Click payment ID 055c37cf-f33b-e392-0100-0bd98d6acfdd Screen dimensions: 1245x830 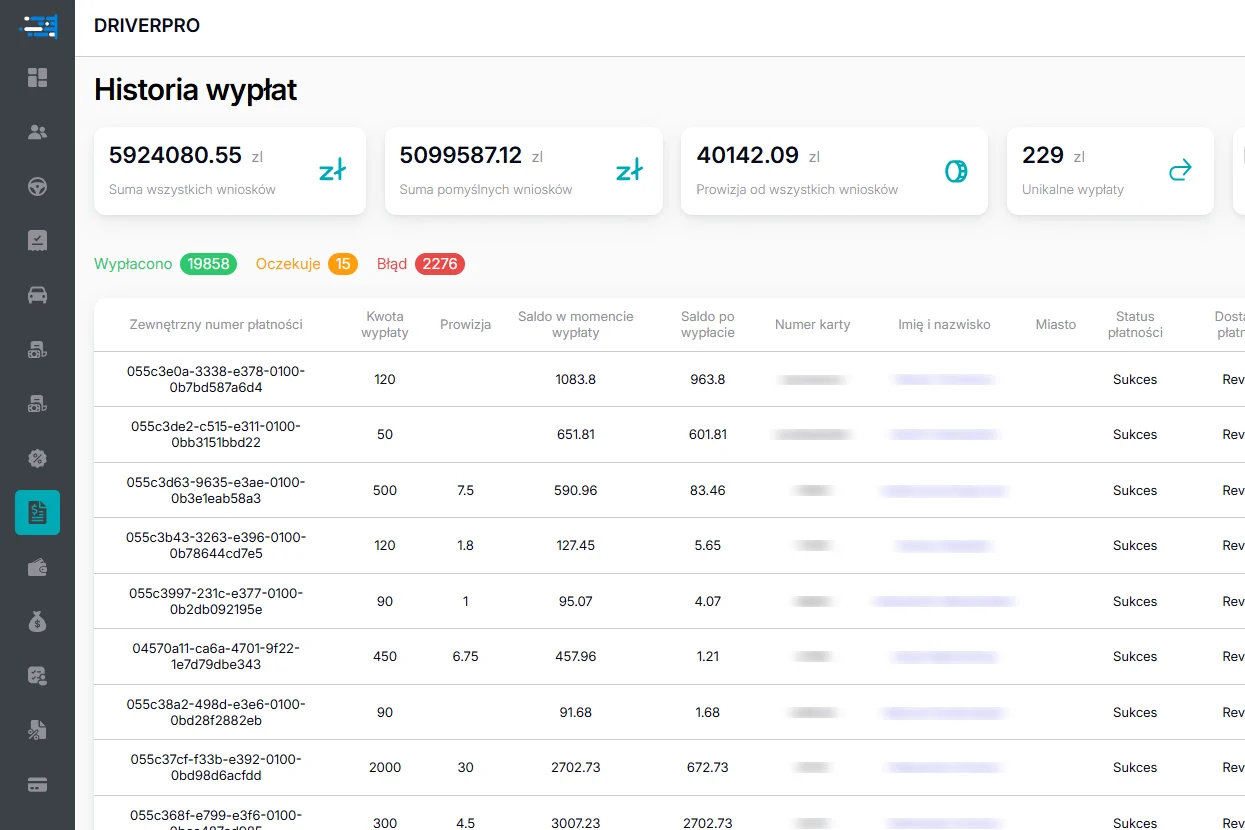(216, 767)
